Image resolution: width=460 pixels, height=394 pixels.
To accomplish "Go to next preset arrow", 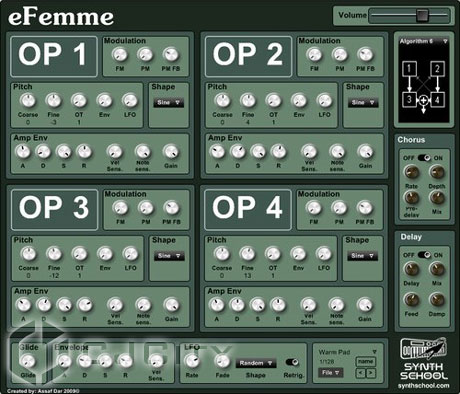I will (371, 373).
